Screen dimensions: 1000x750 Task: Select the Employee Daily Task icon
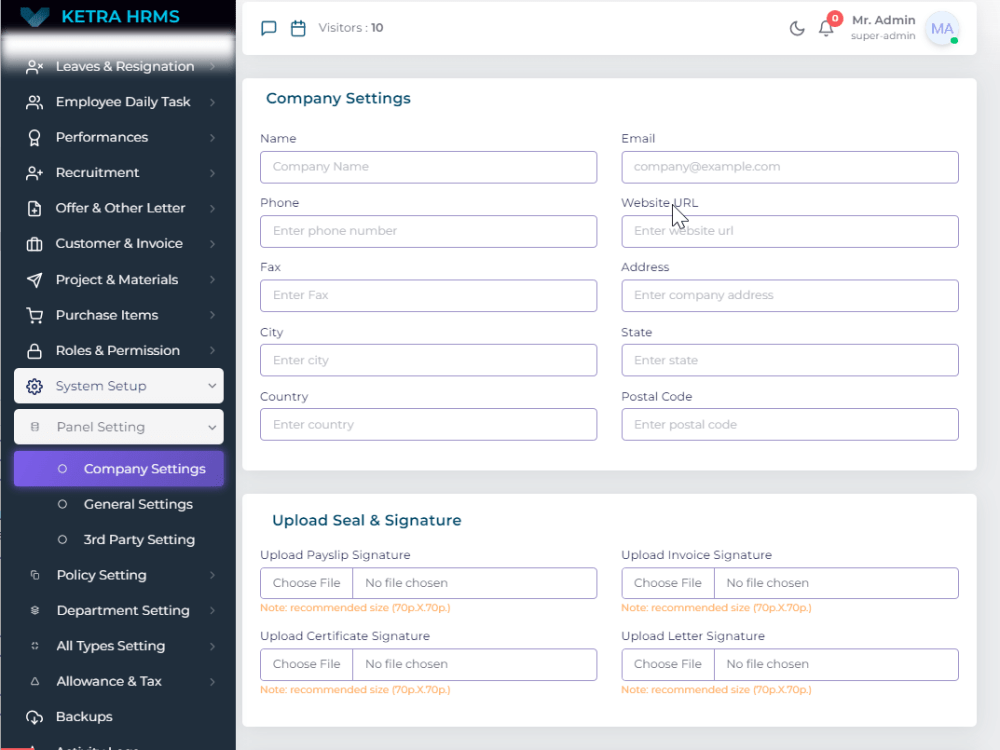click(x=31, y=101)
